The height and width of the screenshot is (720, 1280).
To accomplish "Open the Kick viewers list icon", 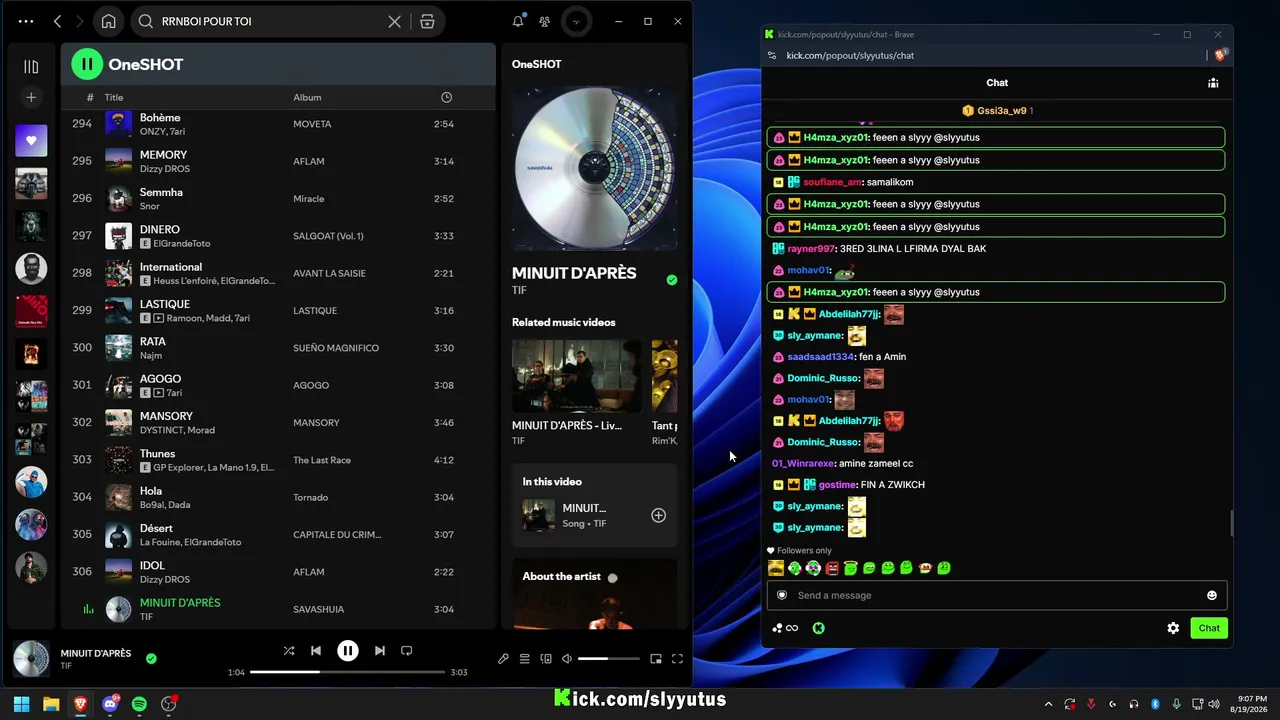I will (1213, 83).
